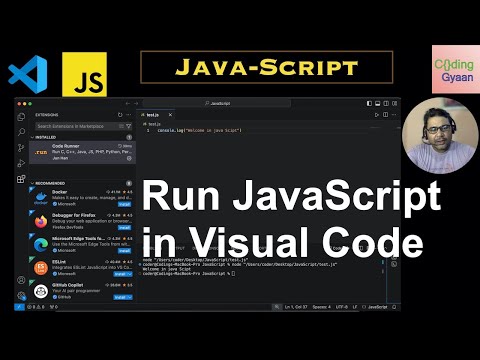The width and height of the screenshot is (480, 360).
Task: Click the terminal's Welcome in Java Script output
Action: [x=167, y=269]
